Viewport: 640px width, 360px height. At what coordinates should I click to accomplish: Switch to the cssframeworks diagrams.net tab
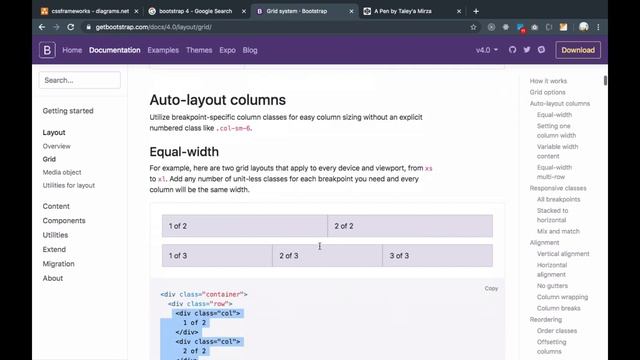pyautogui.click(x=90, y=11)
